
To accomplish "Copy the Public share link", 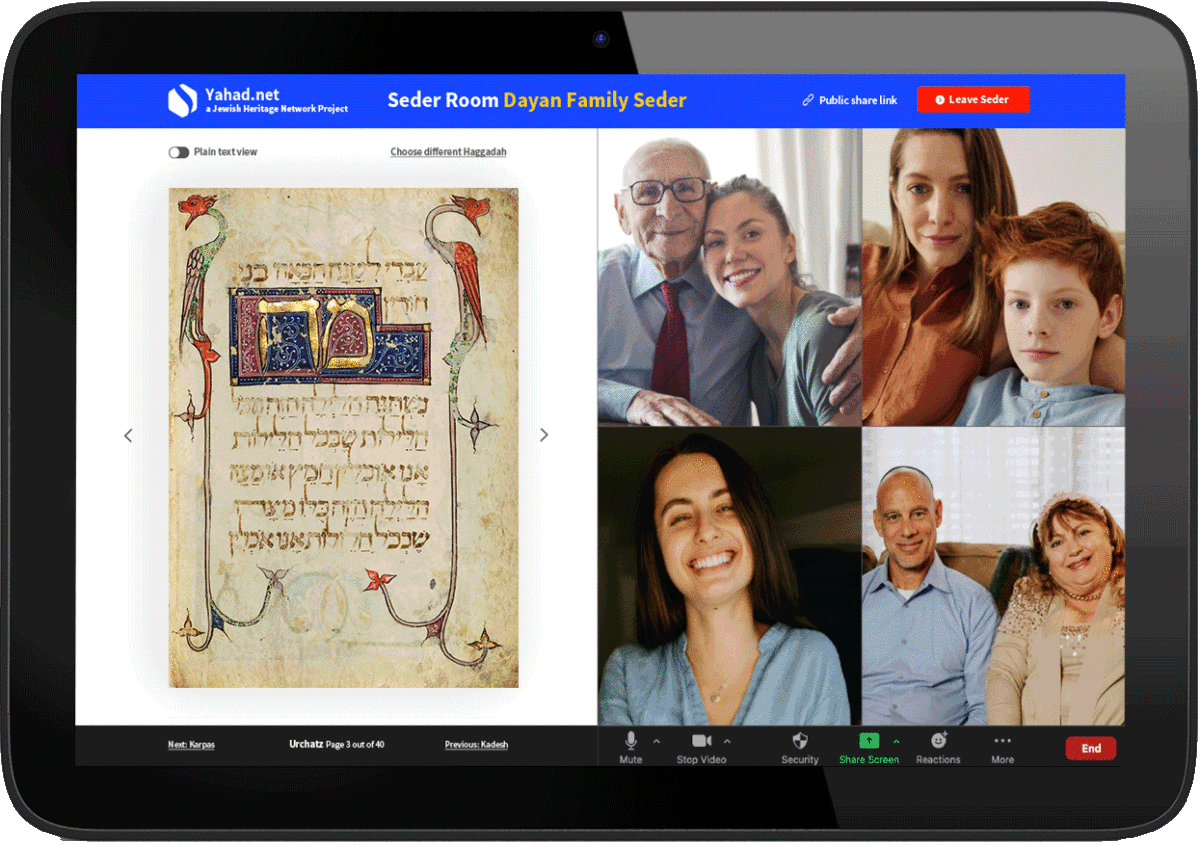I will pyautogui.click(x=858, y=100).
